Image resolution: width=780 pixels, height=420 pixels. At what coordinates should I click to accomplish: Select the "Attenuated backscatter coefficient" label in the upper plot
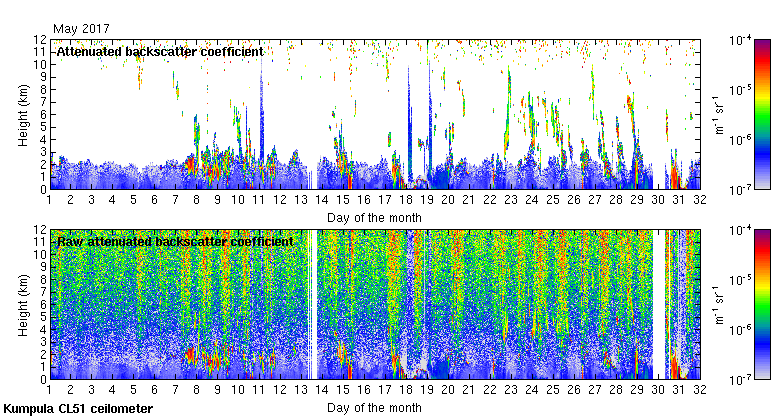point(160,52)
